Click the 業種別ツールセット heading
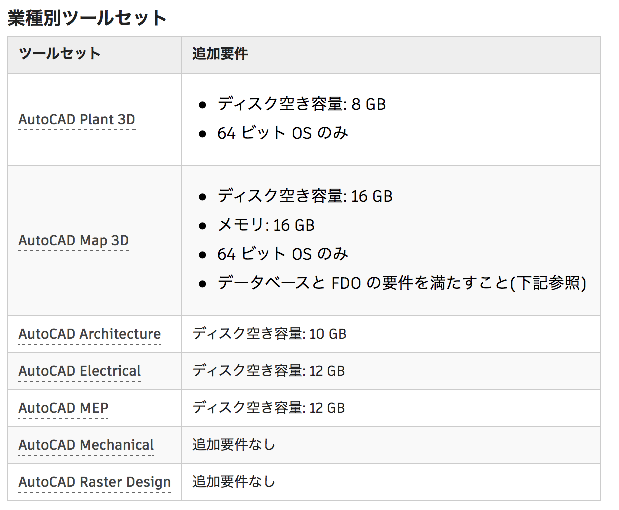The image size is (619, 510). [87, 18]
